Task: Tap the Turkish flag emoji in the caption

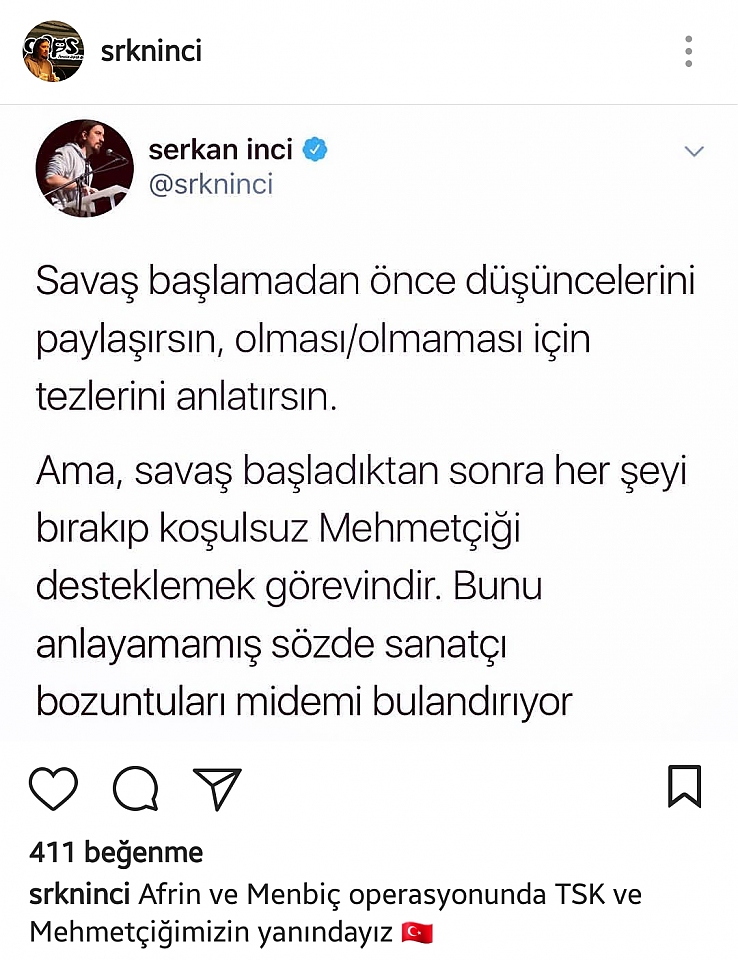Action: (x=418, y=934)
